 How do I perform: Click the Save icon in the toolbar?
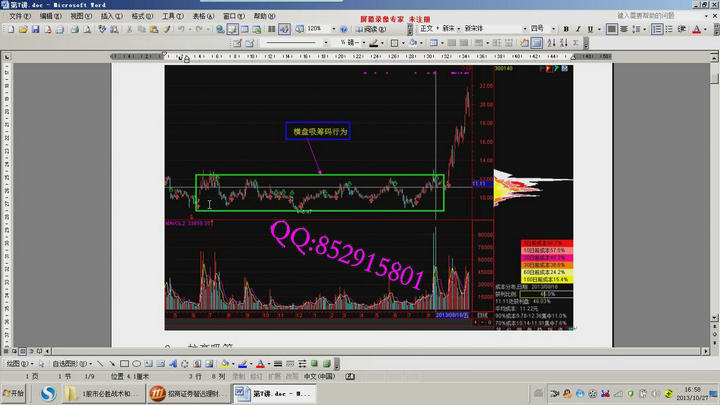(36, 30)
